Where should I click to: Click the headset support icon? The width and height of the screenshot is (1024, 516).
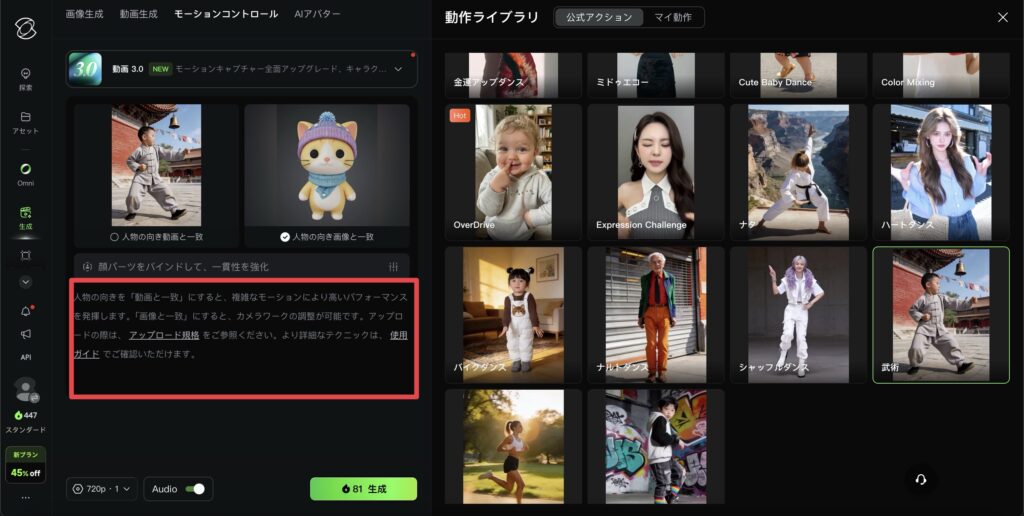(920, 479)
